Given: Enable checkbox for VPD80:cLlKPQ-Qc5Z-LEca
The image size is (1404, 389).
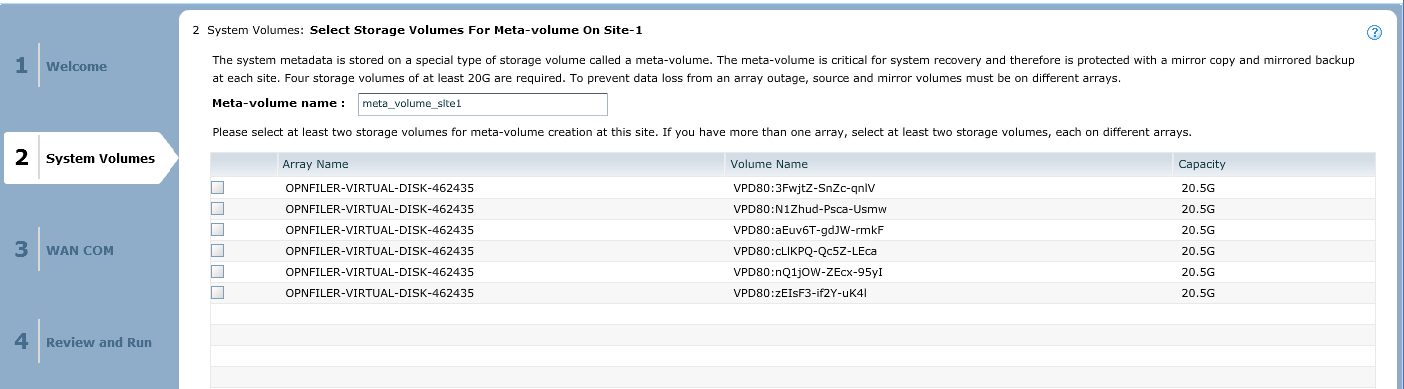Looking at the screenshot, I should tap(217, 251).
